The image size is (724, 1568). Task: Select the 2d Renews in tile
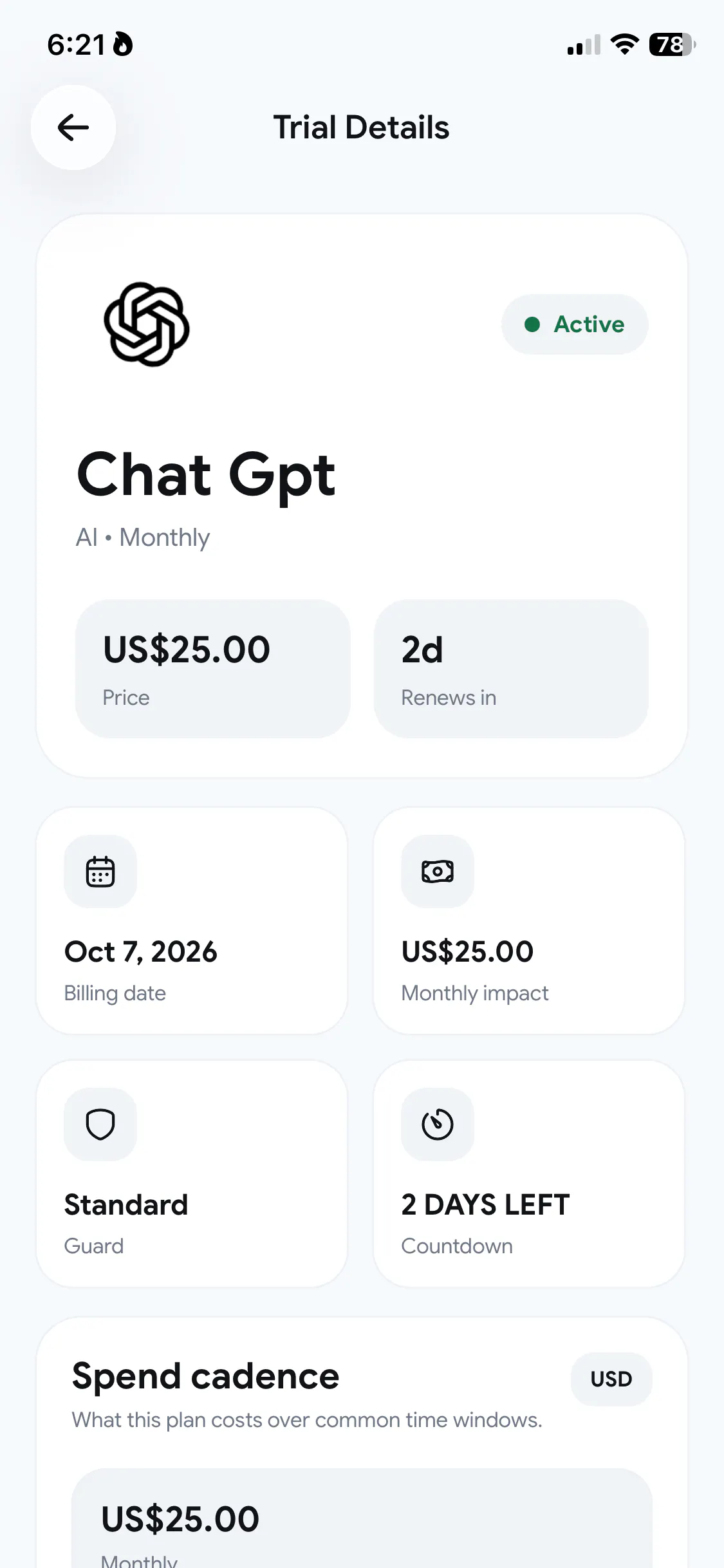[511, 669]
